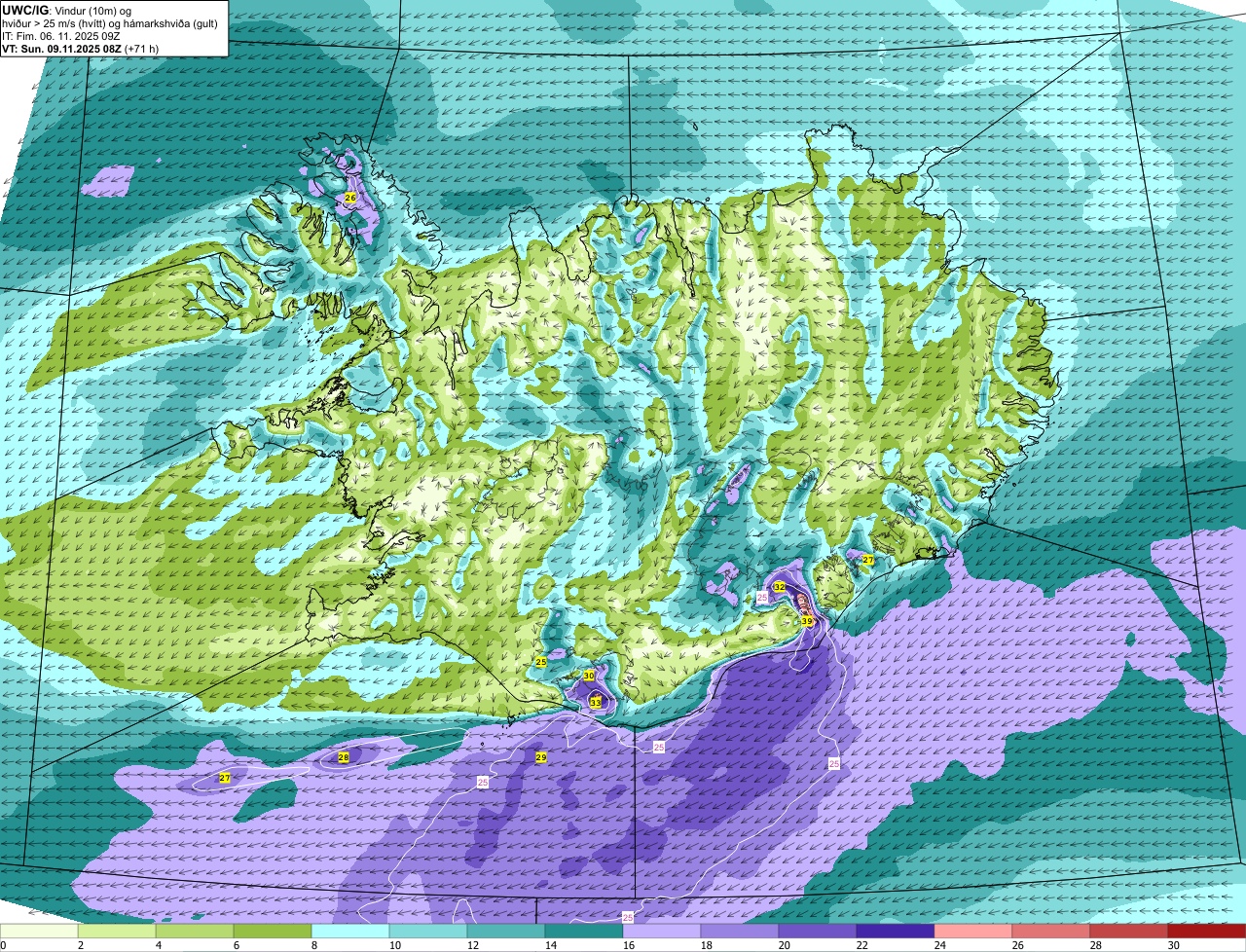Viewport: 1246px width, 952px height.
Task: Click the "VT: Sun. 09.11.2025 08Z" valid time text
Action: click(62, 48)
